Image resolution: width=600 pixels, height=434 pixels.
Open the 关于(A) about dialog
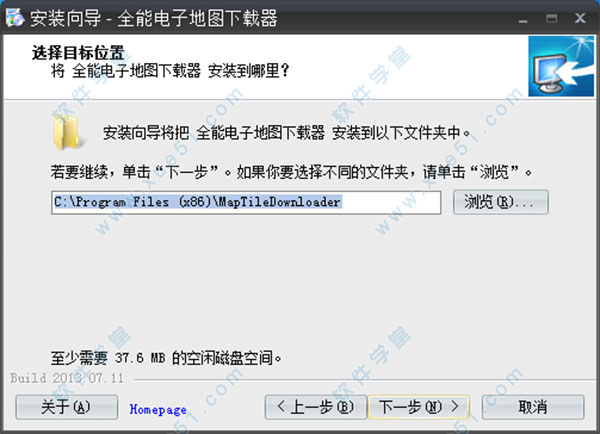(66, 407)
